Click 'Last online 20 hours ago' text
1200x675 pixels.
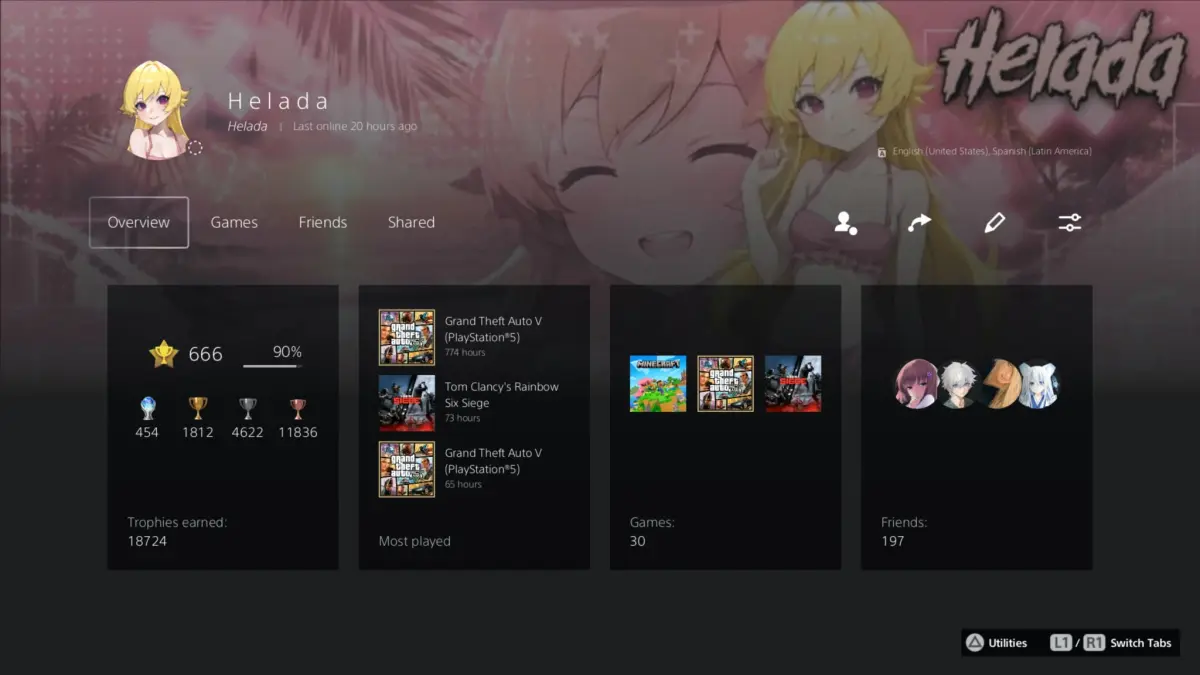tap(355, 127)
